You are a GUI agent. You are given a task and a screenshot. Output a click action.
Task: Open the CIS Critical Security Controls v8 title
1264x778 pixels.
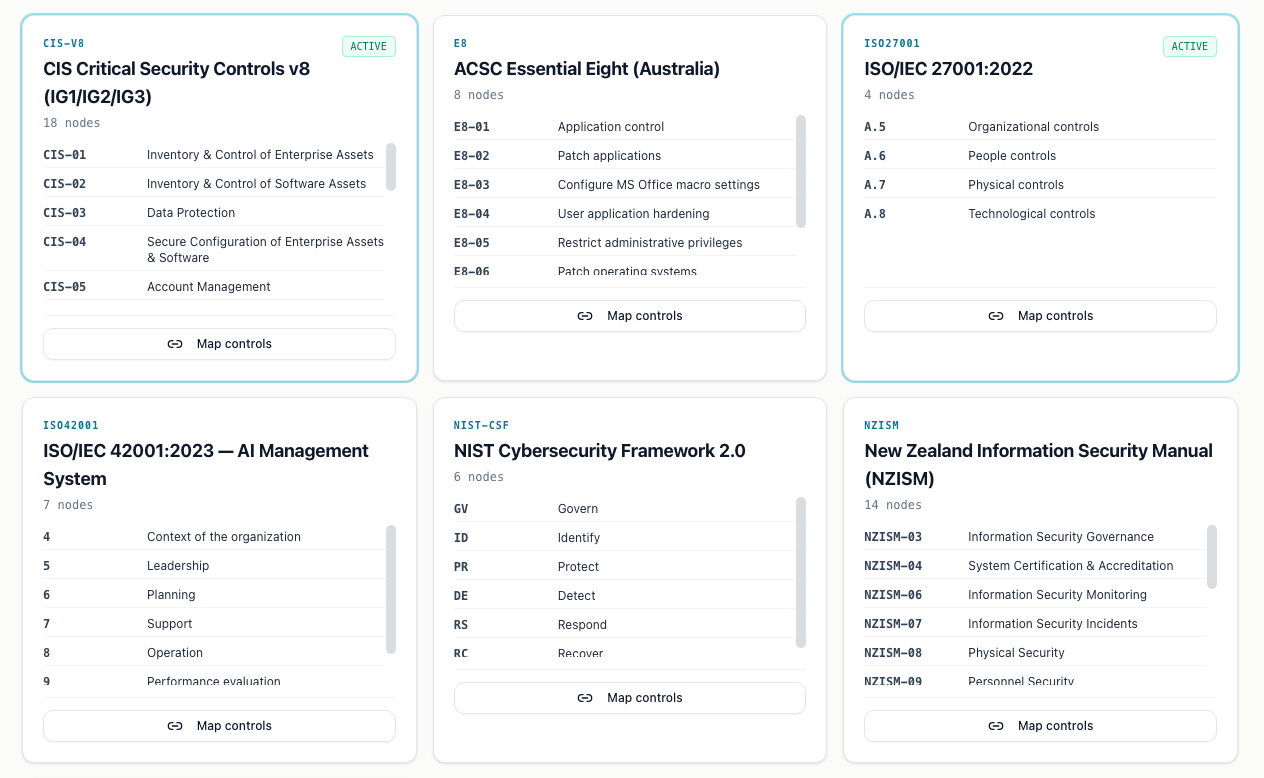point(177,83)
